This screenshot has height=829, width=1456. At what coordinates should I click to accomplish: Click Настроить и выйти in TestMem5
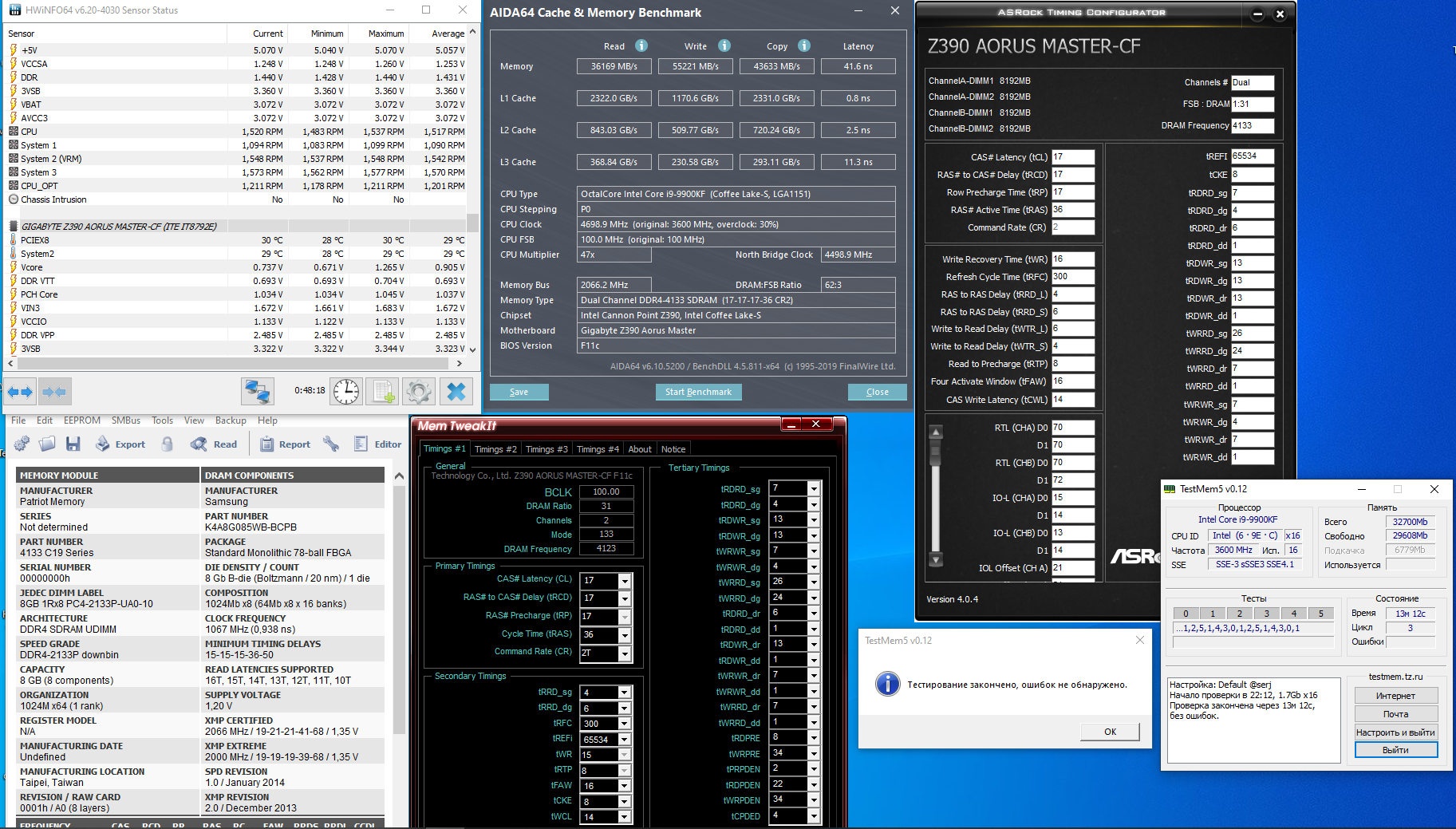tap(1395, 732)
